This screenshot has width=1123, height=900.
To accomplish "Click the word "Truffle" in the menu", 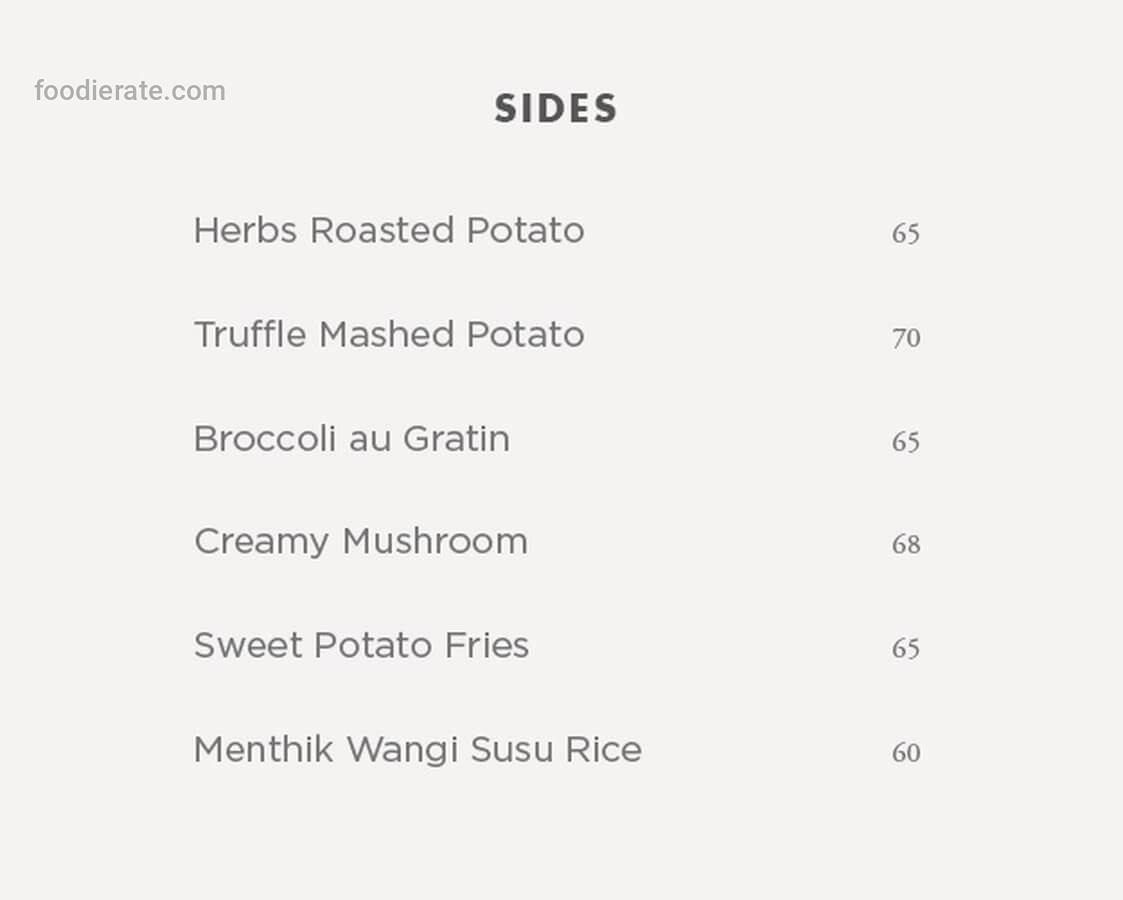I will click(x=250, y=335).
